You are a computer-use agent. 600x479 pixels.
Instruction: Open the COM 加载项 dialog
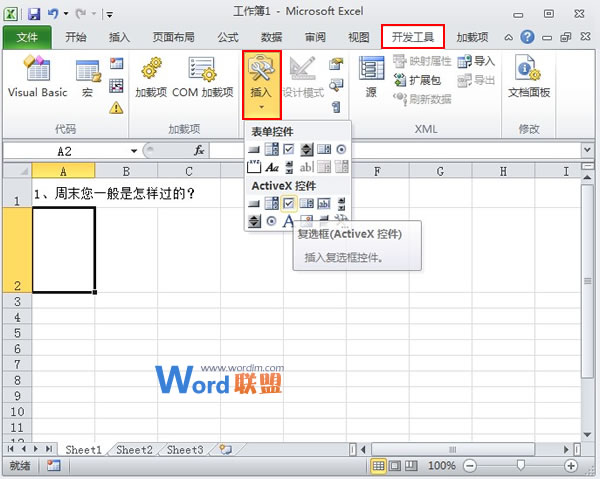point(202,79)
